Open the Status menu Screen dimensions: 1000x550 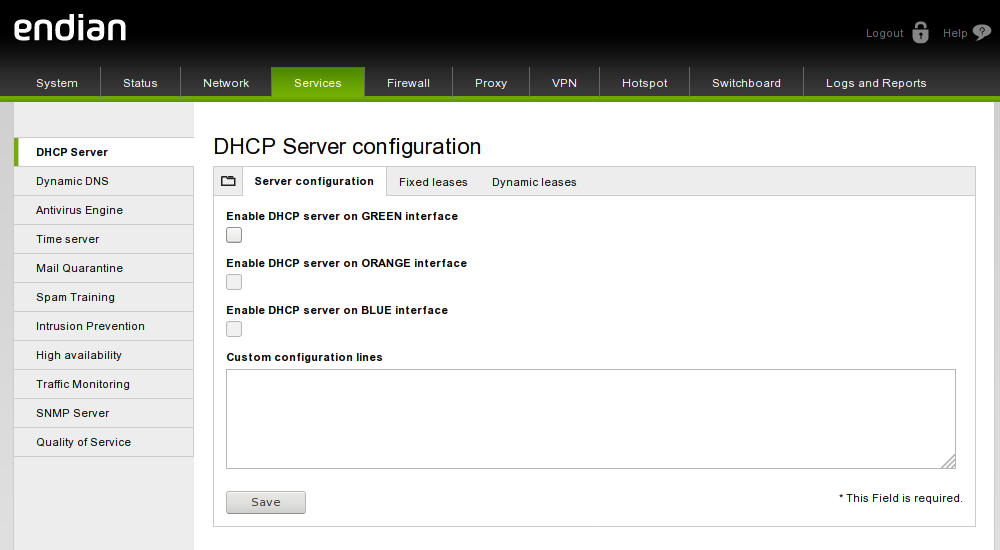tap(140, 83)
